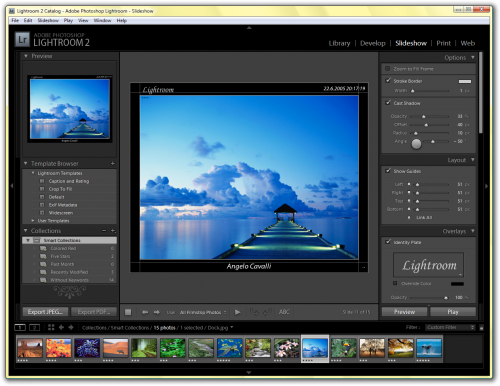Switch to the Develop module

(373, 43)
